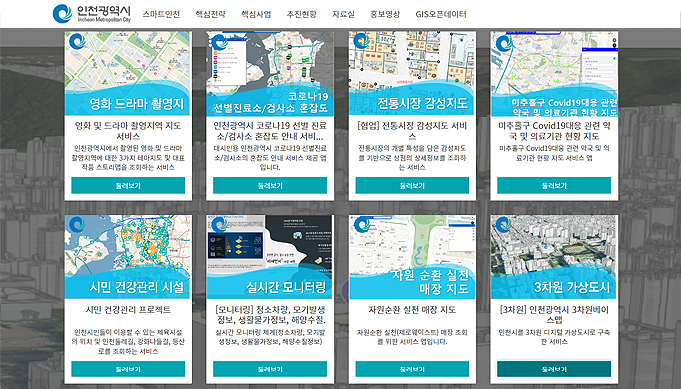681x389 pixels.
Task: Click 둘러보기 for 전통시장 감성지도 card
Action: [x=412, y=185]
